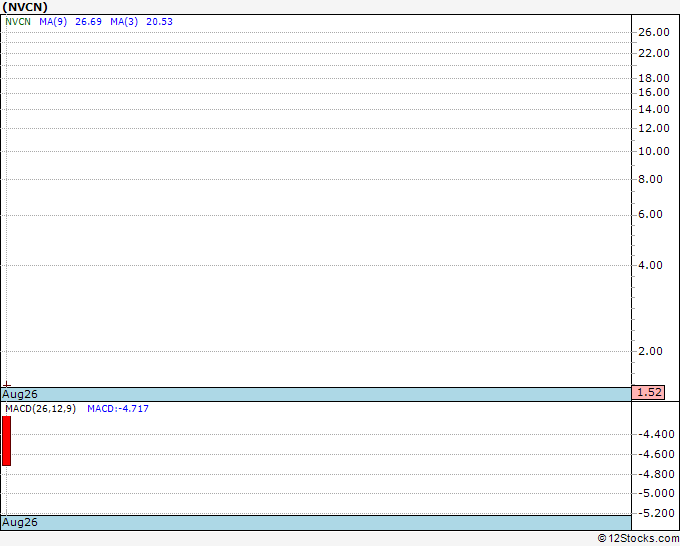The image size is (680, 546).
Task: Click the 6.00 price axis label
Action: point(651,214)
